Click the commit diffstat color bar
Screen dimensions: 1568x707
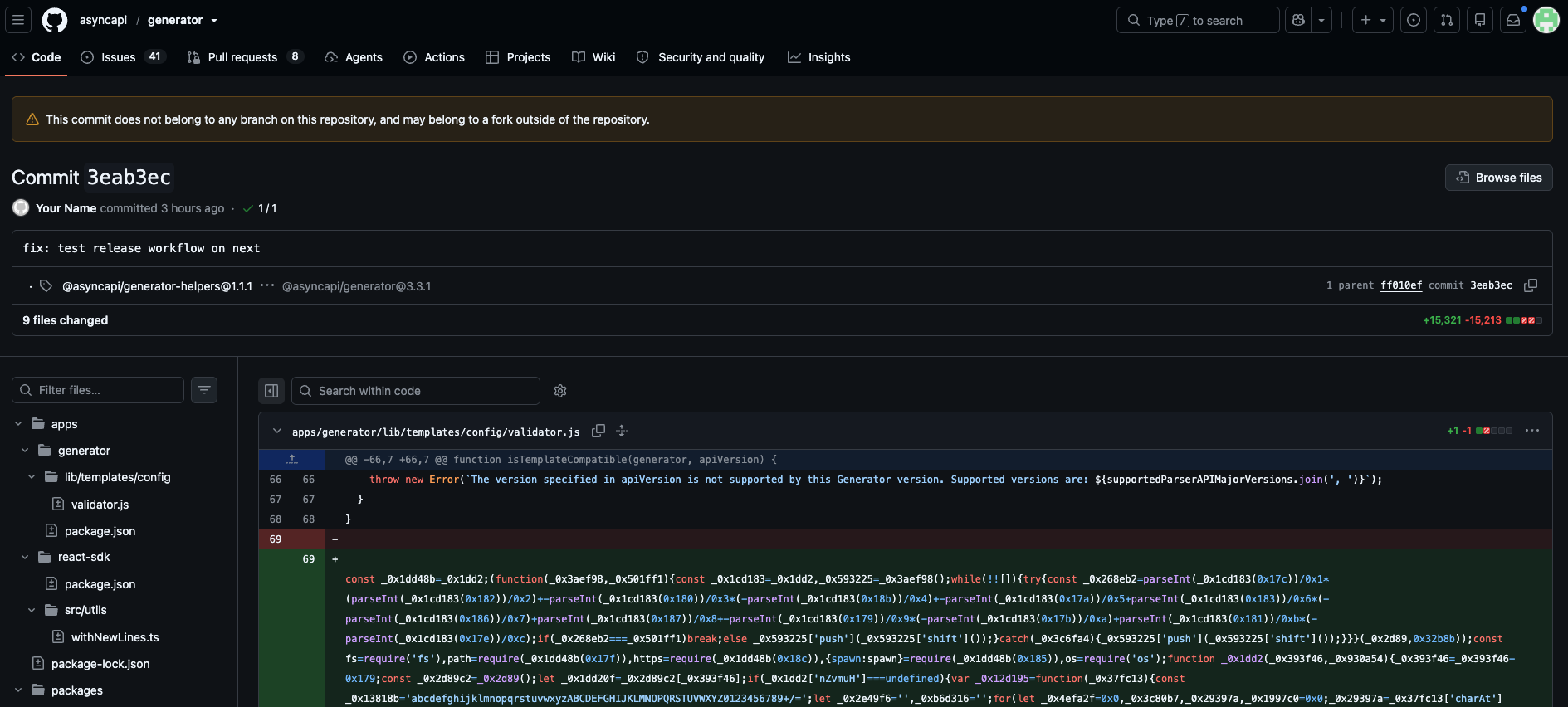pos(1524,320)
